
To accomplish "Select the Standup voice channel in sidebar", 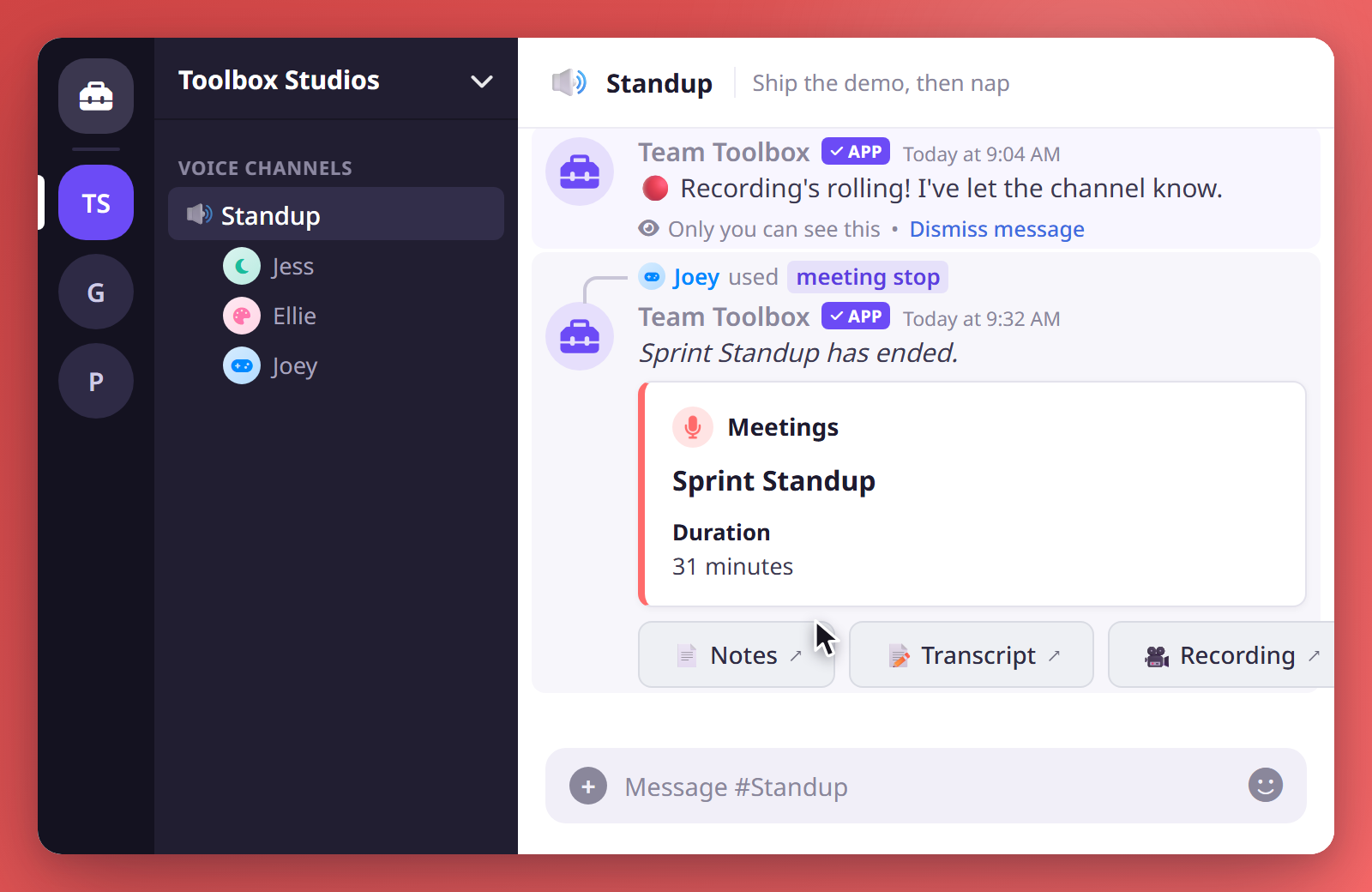I will 336,214.
